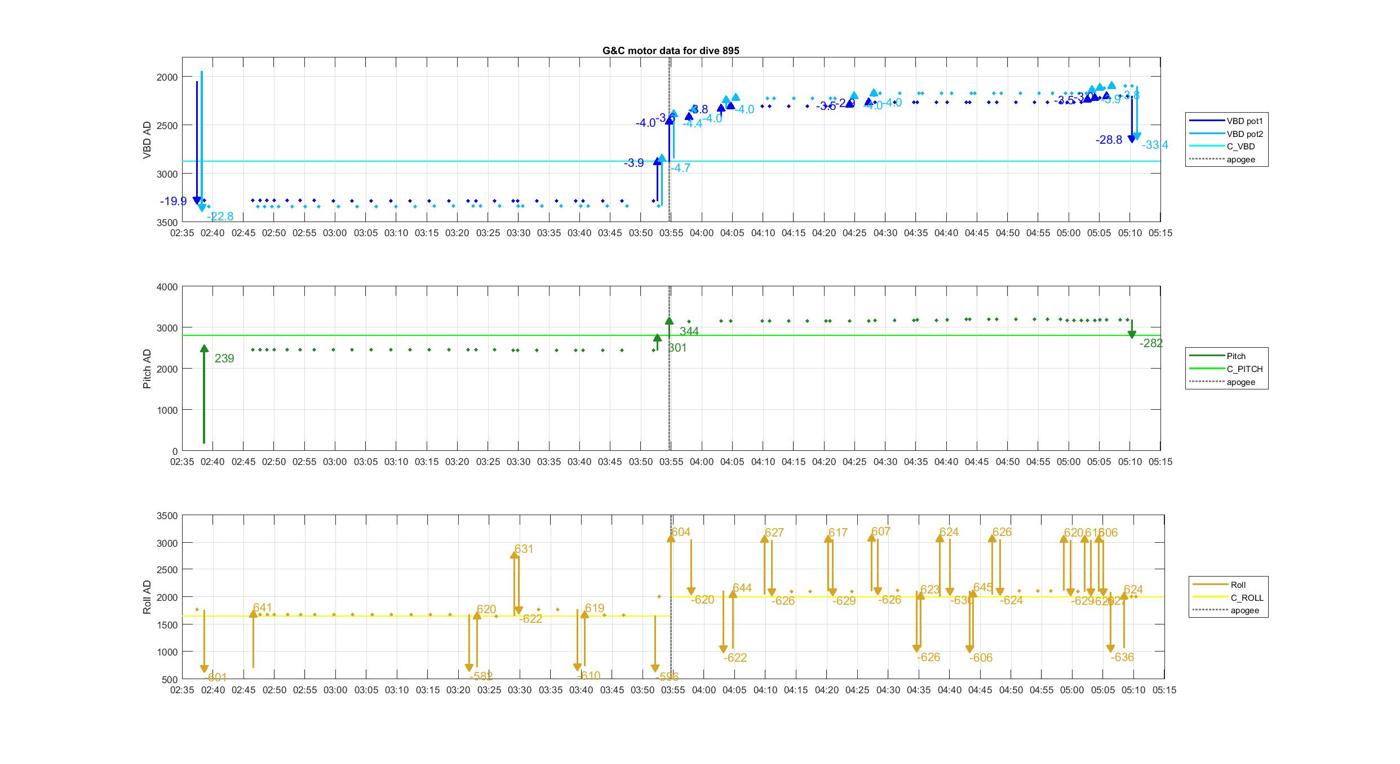Pick the green line sample beside 'Pitch'
Image resolution: width=1400 pixels, height=764 pixels.
pos(1207,356)
